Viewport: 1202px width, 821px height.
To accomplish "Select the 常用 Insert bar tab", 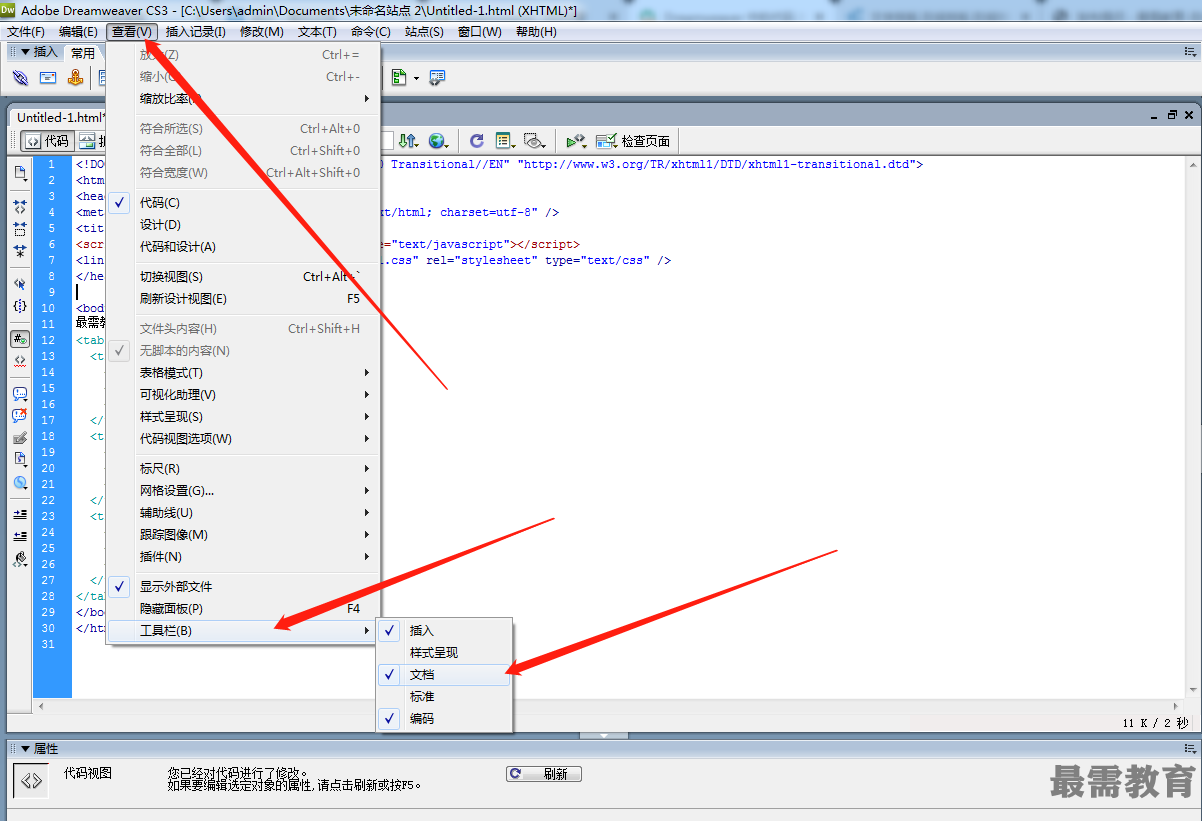I will [83, 53].
